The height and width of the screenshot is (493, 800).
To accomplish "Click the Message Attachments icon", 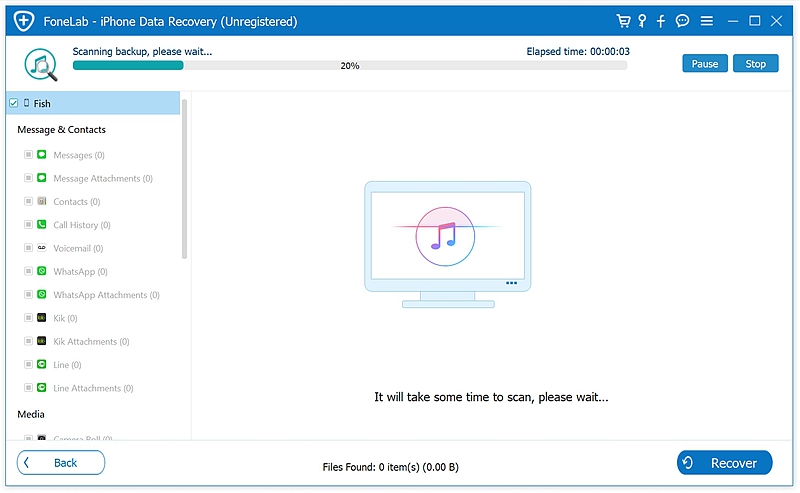I will tap(42, 178).
